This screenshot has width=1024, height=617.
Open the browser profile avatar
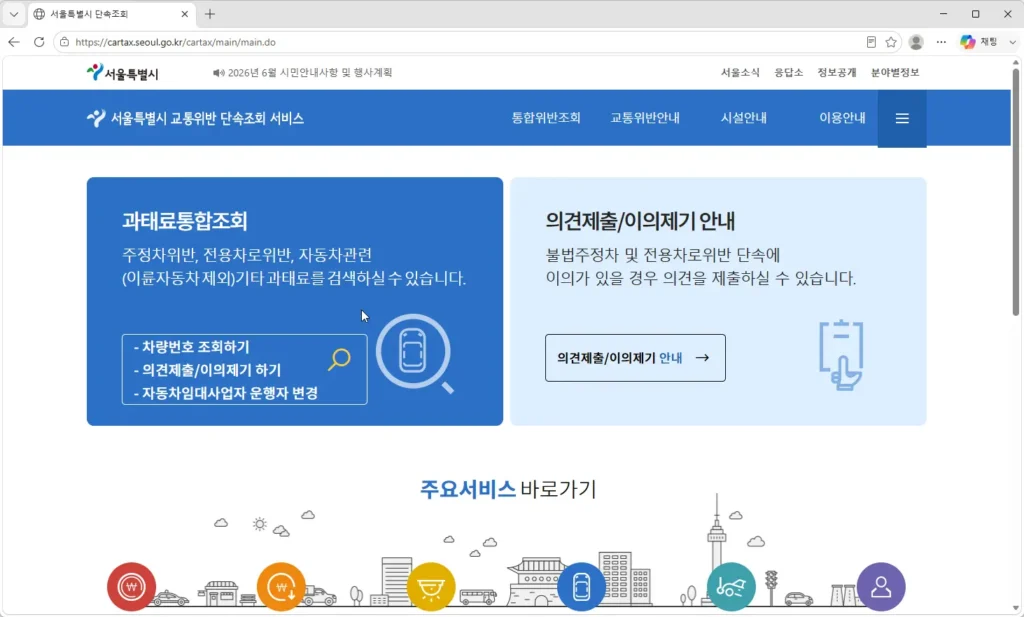(916, 42)
